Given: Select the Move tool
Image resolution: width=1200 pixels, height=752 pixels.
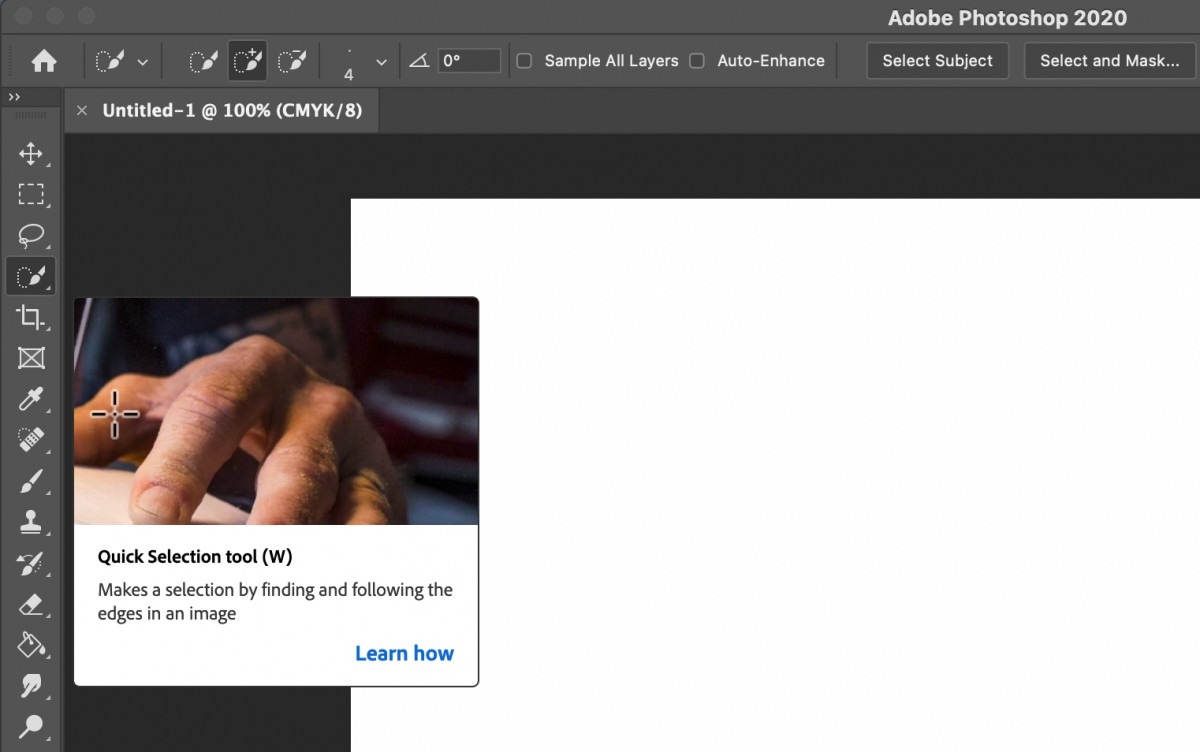Looking at the screenshot, I should pyautogui.click(x=30, y=154).
